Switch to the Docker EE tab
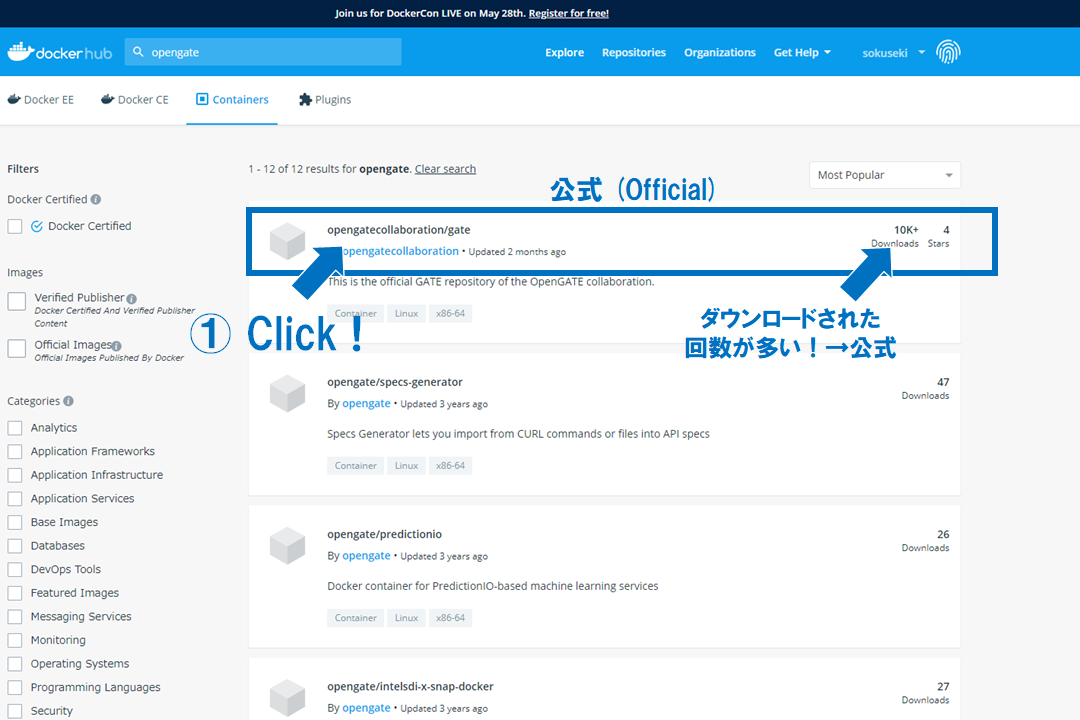The image size is (1080, 720). (x=41, y=100)
